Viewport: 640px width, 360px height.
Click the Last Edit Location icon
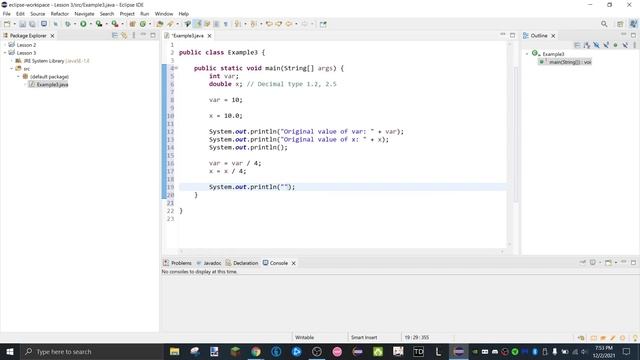click(x=269, y=24)
